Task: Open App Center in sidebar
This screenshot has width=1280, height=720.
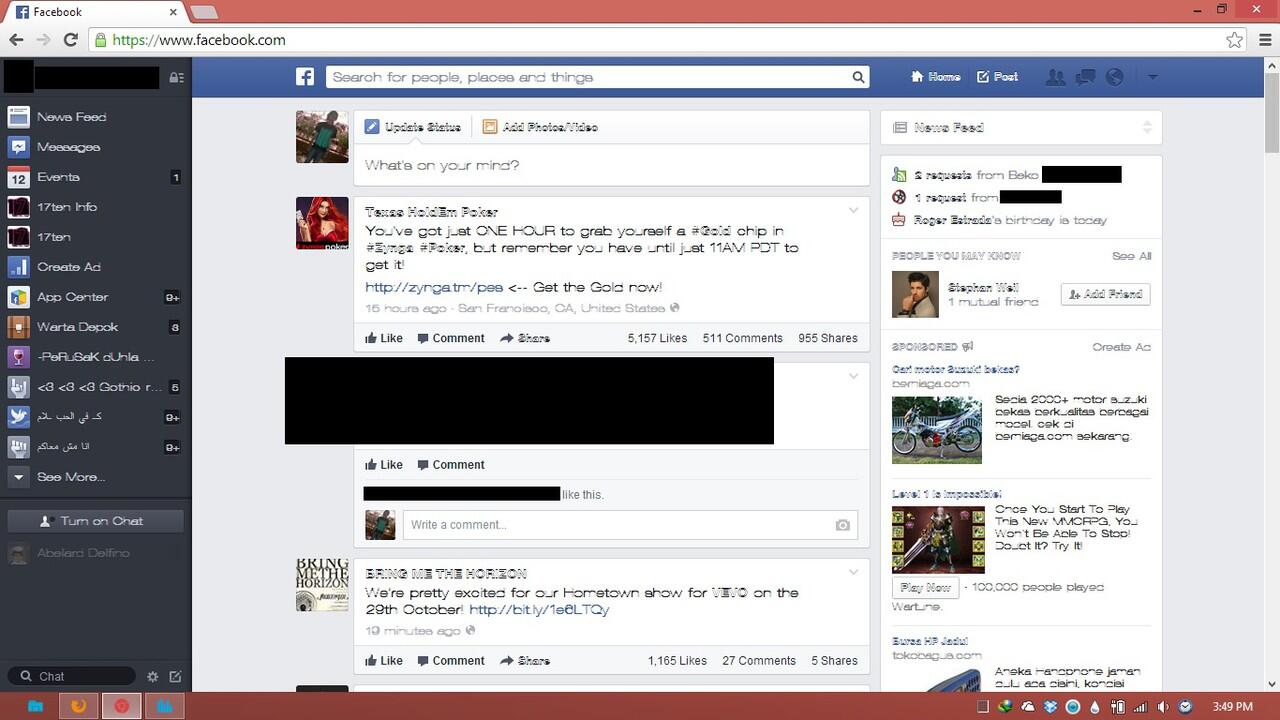Action: tap(95, 297)
